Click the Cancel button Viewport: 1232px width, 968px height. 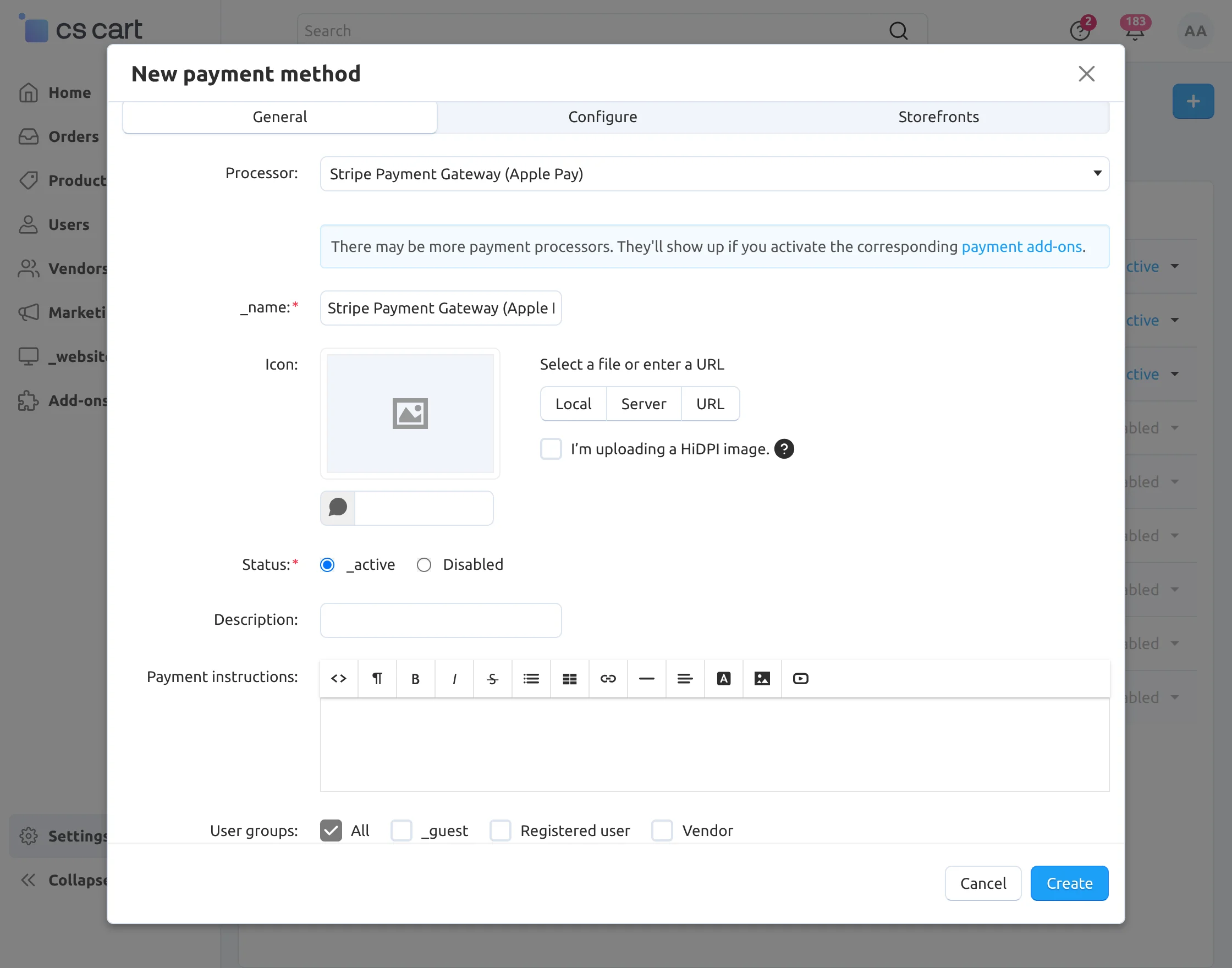click(x=983, y=883)
